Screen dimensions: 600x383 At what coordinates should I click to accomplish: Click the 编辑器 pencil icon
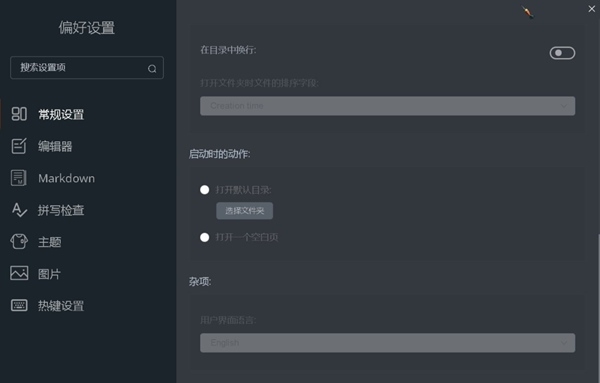(19, 146)
